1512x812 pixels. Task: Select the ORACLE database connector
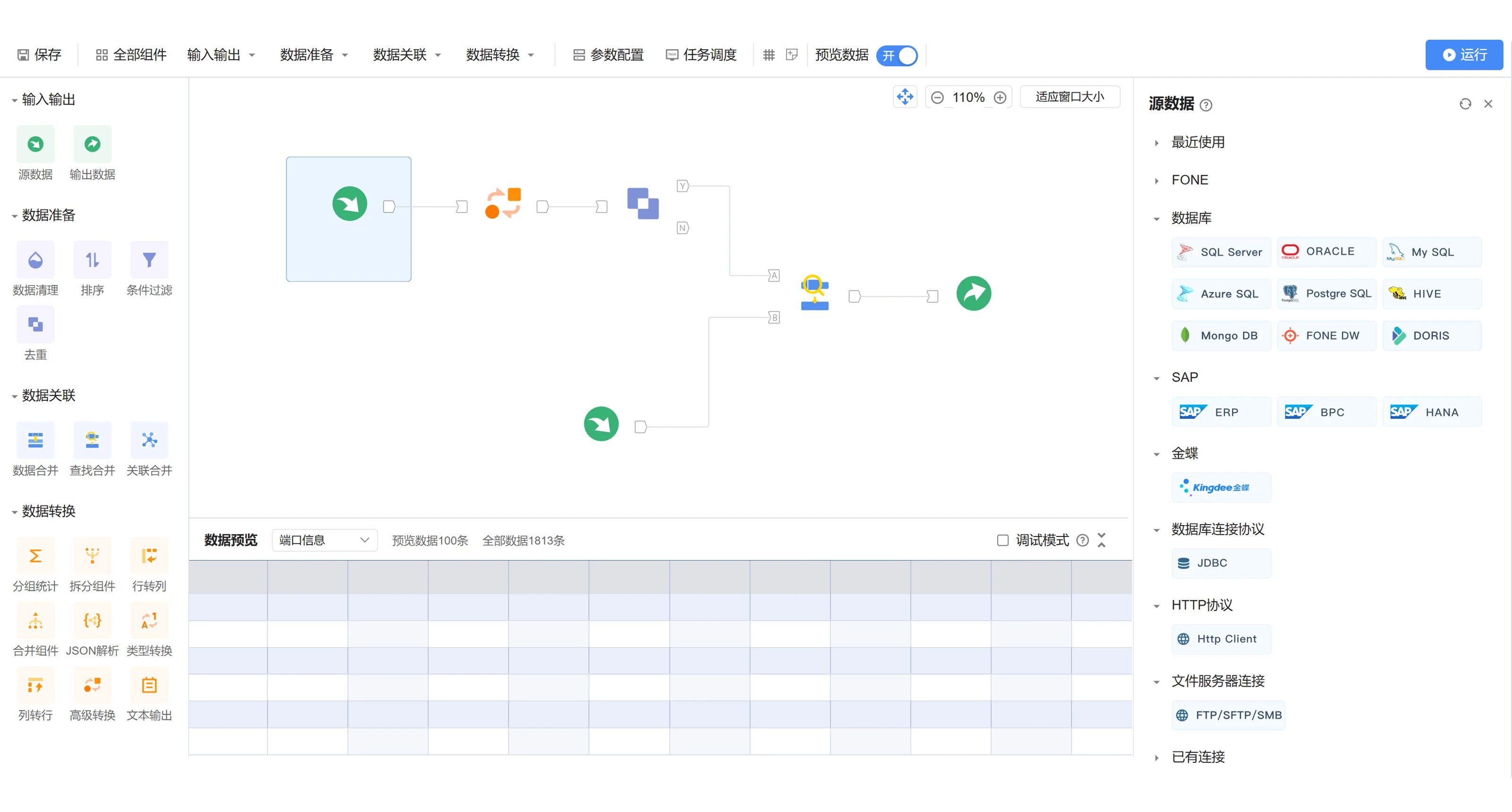tap(1326, 251)
